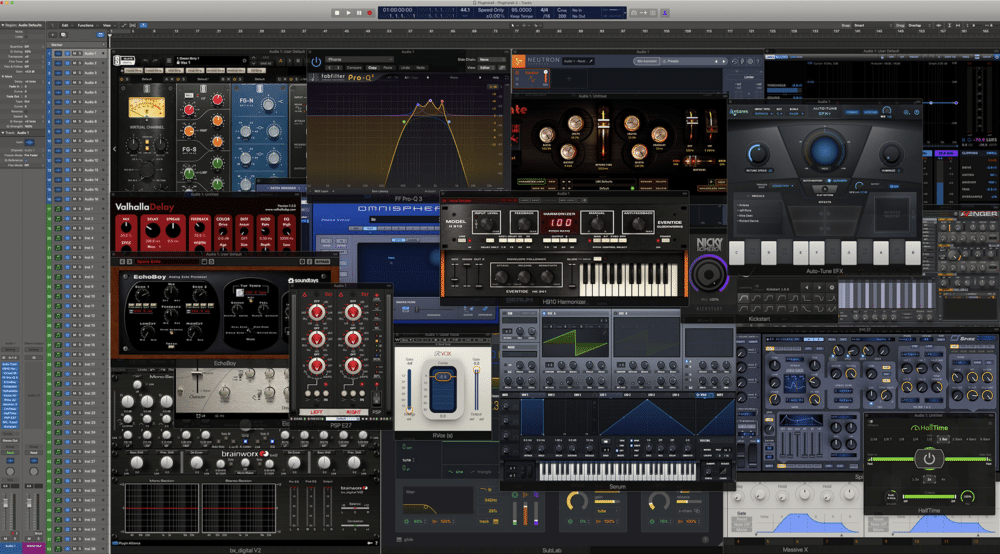Click the tempo value 95.0000 in the display
The width and height of the screenshot is (1000, 554).
[x=522, y=10]
